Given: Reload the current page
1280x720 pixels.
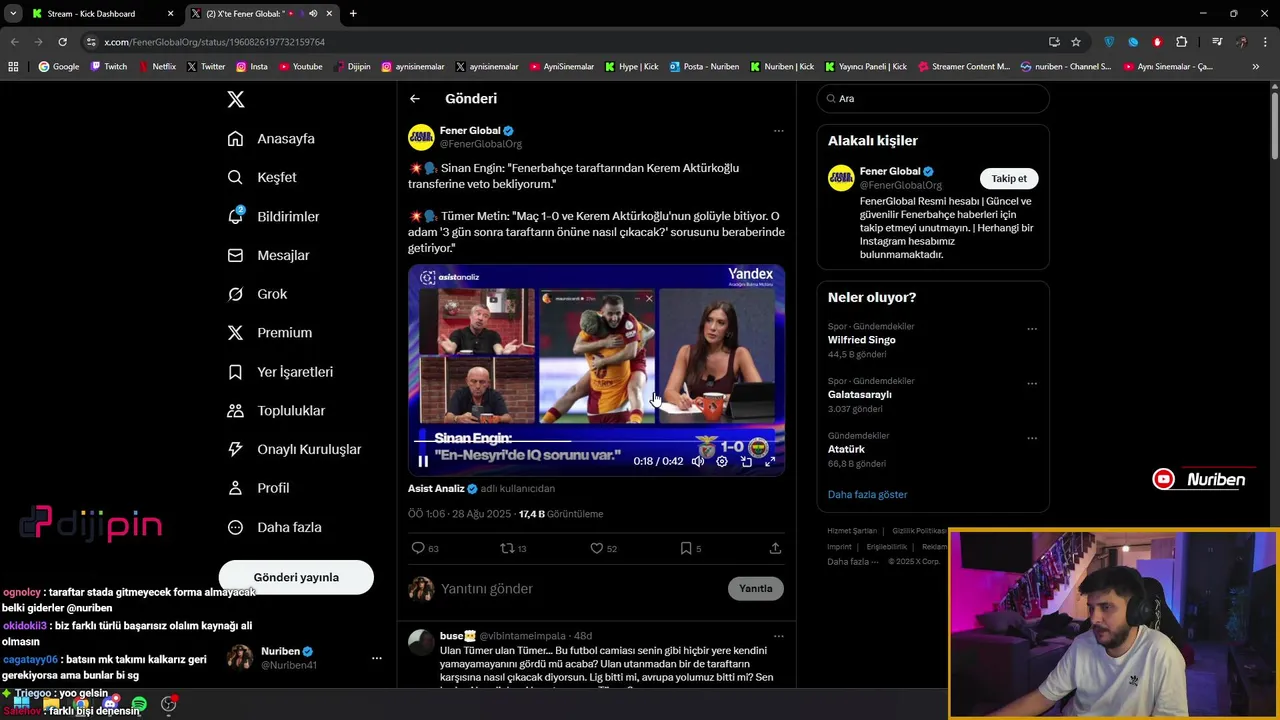Looking at the screenshot, I should pyautogui.click(x=62, y=42).
